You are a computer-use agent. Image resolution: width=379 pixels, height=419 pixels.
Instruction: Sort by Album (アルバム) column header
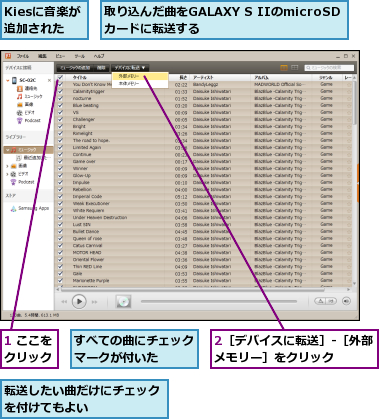[262, 77]
